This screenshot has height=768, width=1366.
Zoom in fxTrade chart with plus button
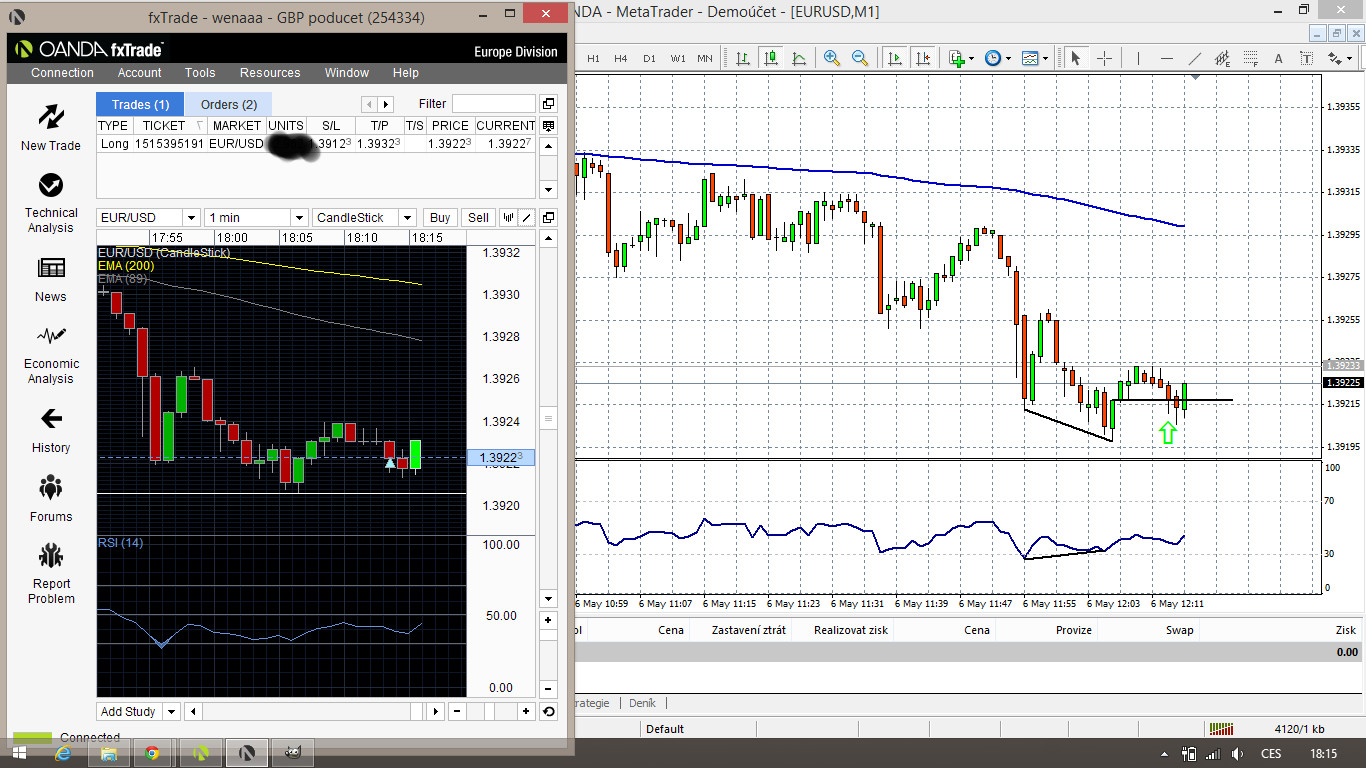[x=526, y=711]
